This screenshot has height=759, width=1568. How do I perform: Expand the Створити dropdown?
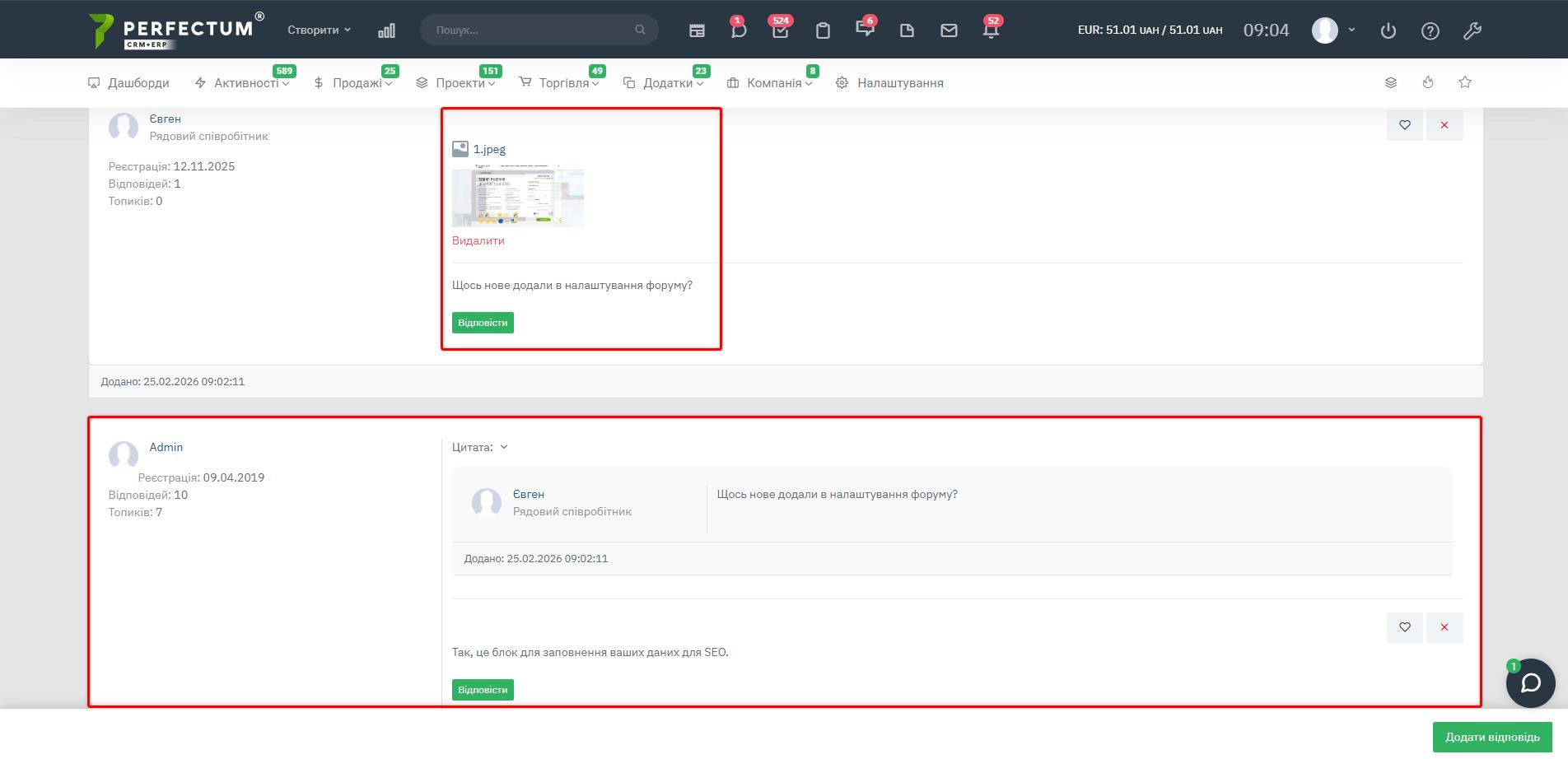(319, 30)
